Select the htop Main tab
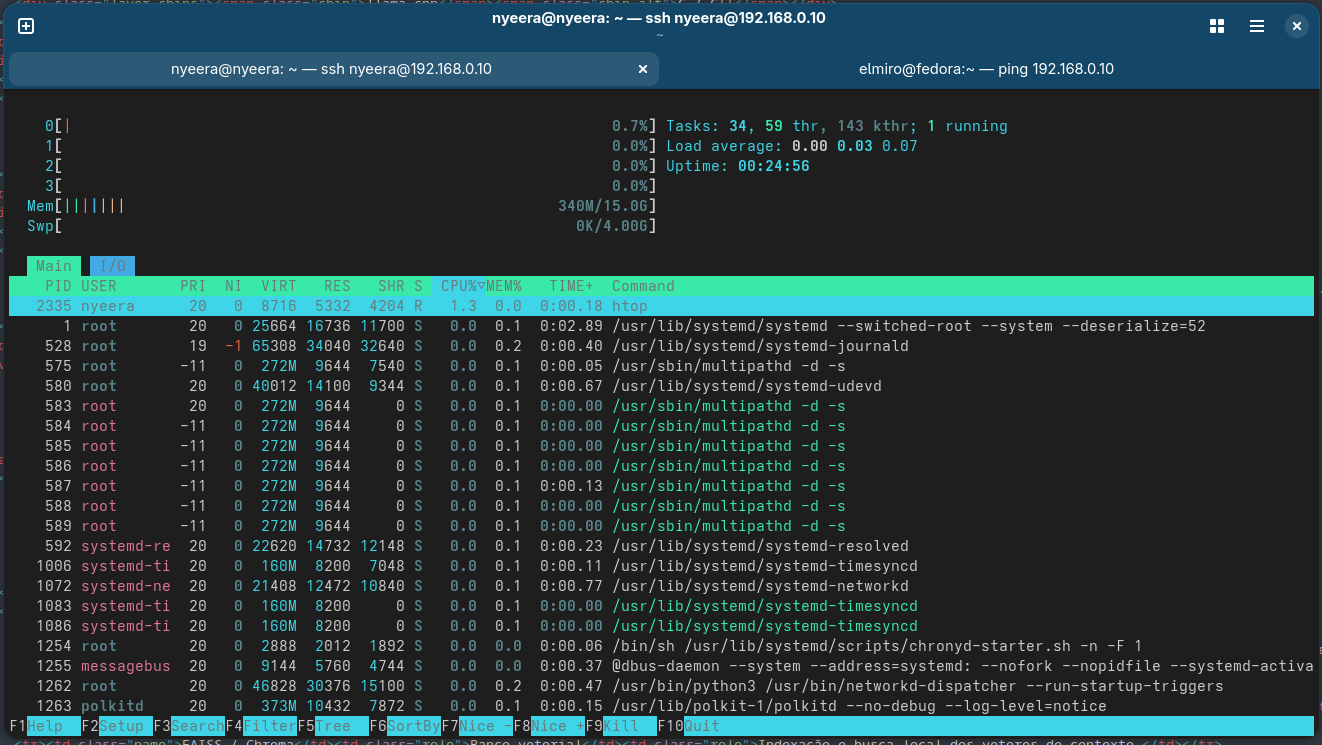This screenshot has width=1322, height=745. click(54, 266)
